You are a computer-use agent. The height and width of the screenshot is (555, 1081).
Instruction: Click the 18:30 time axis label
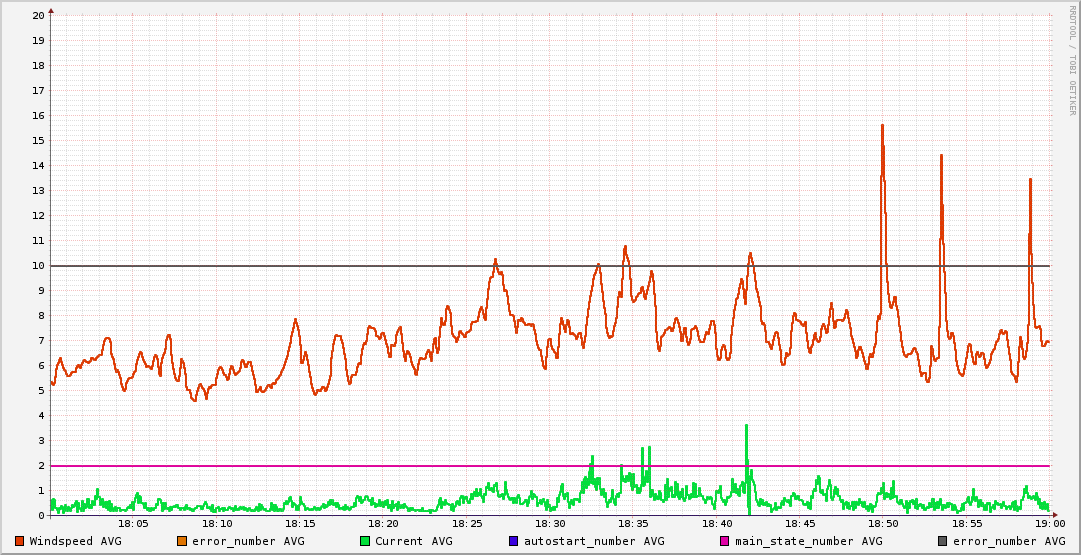[x=550, y=523]
